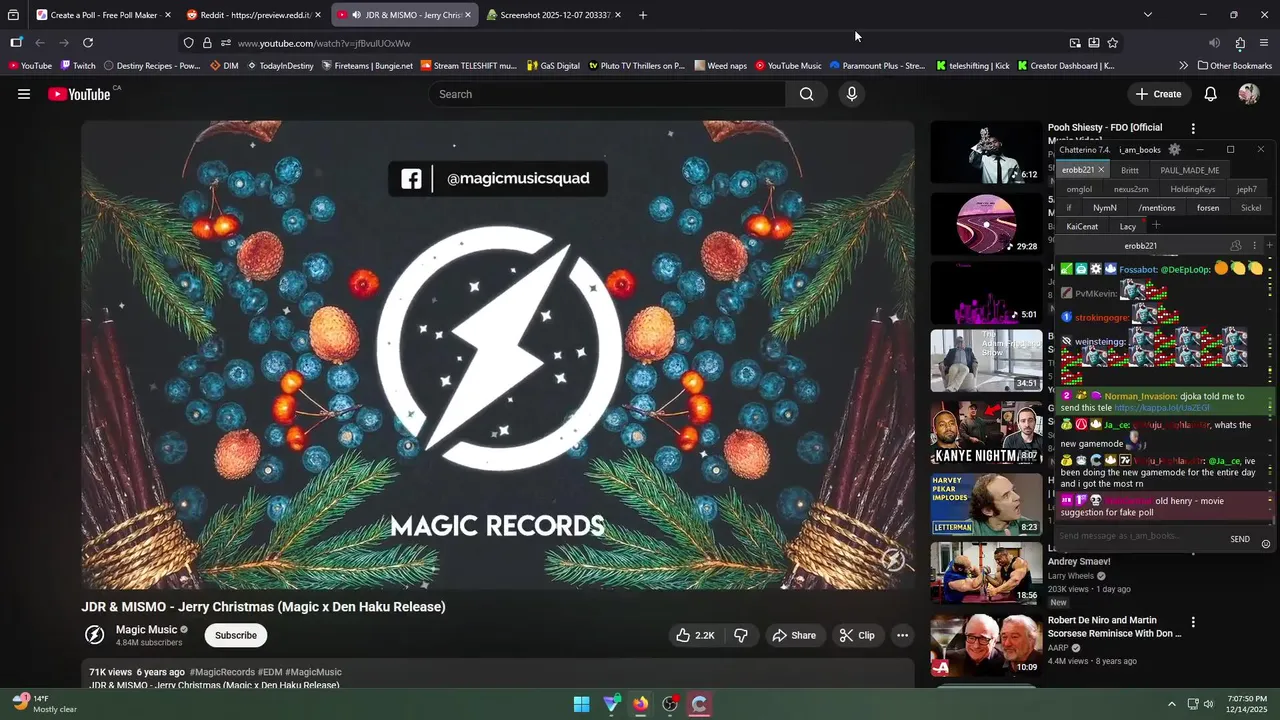
Task: Open the kappa.lol link in chat
Action: [x=1162, y=408]
